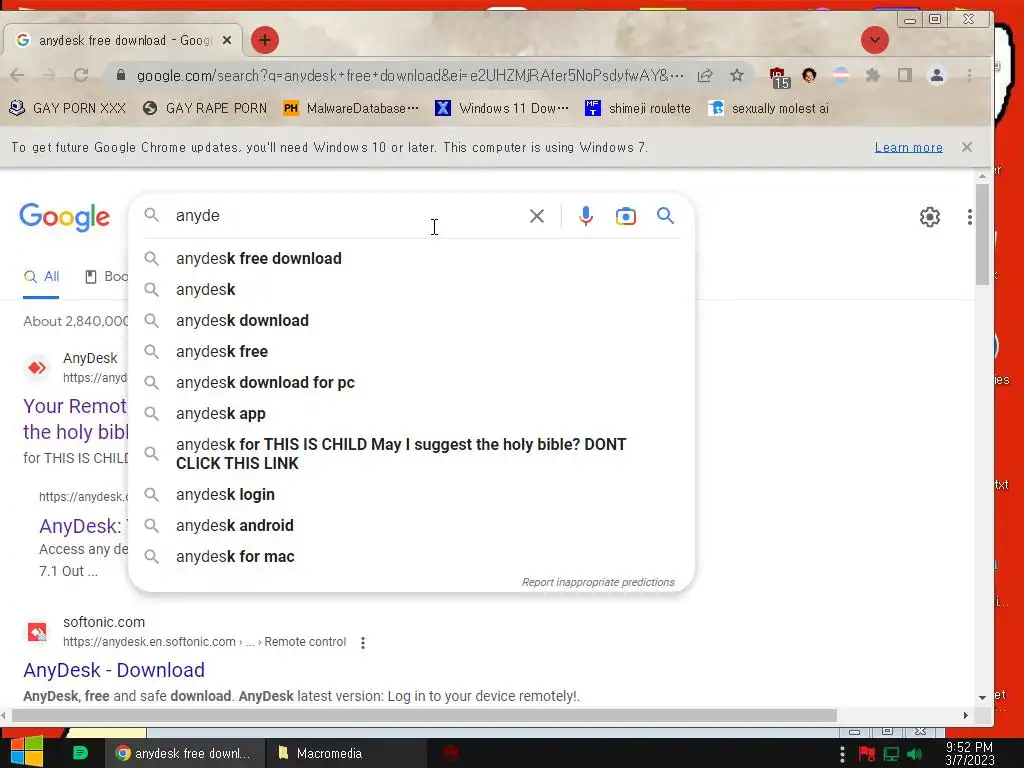The width and height of the screenshot is (1024, 768).
Task: Open the shimeji roulette bookmark
Action: (637, 108)
